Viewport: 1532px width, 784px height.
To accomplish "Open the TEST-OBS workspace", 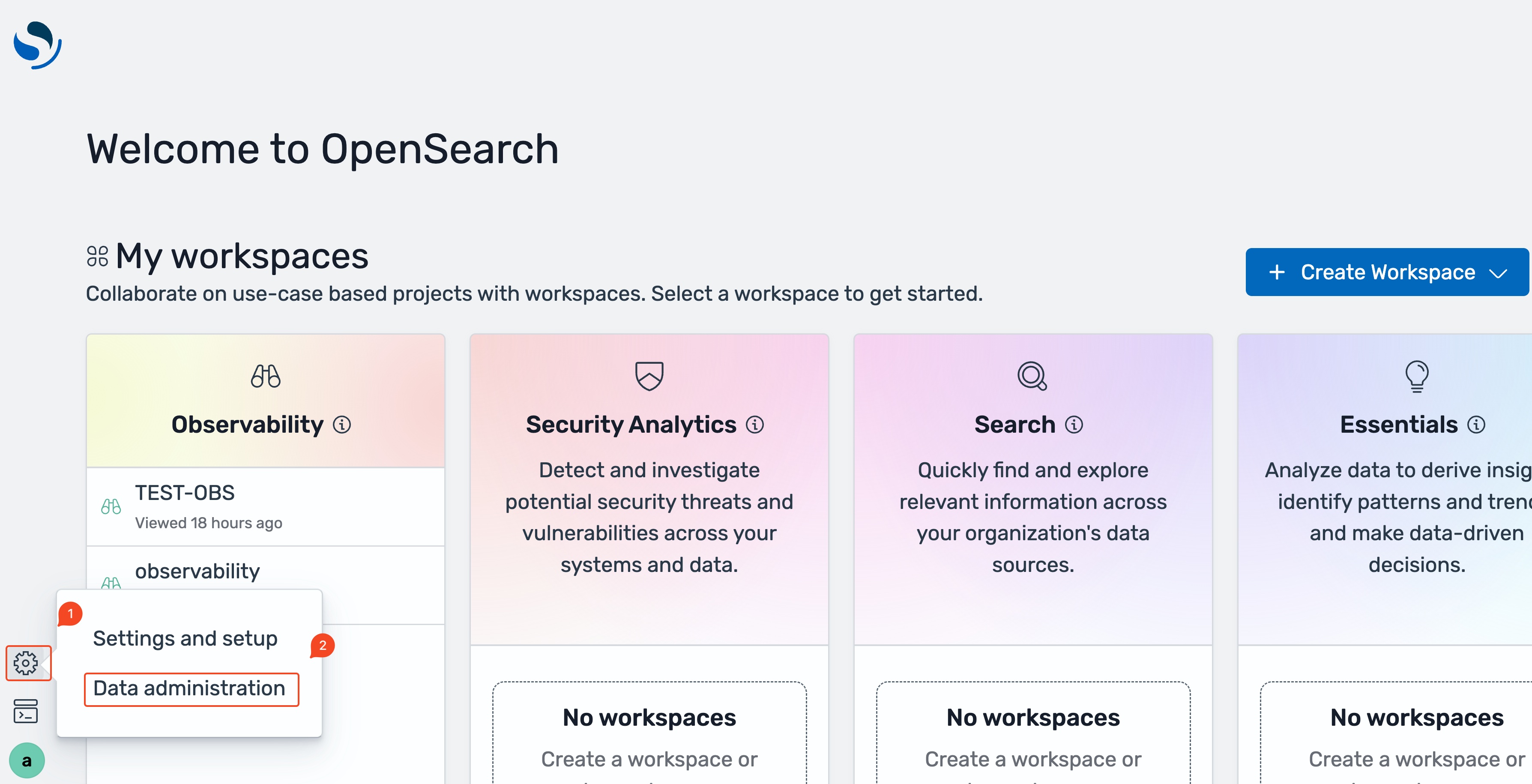I will pyautogui.click(x=185, y=493).
